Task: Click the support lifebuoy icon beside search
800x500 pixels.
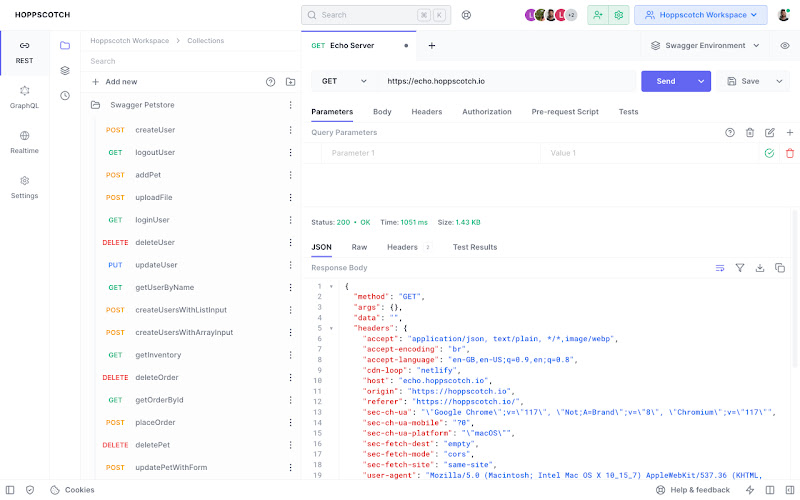Action: [x=466, y=15]
